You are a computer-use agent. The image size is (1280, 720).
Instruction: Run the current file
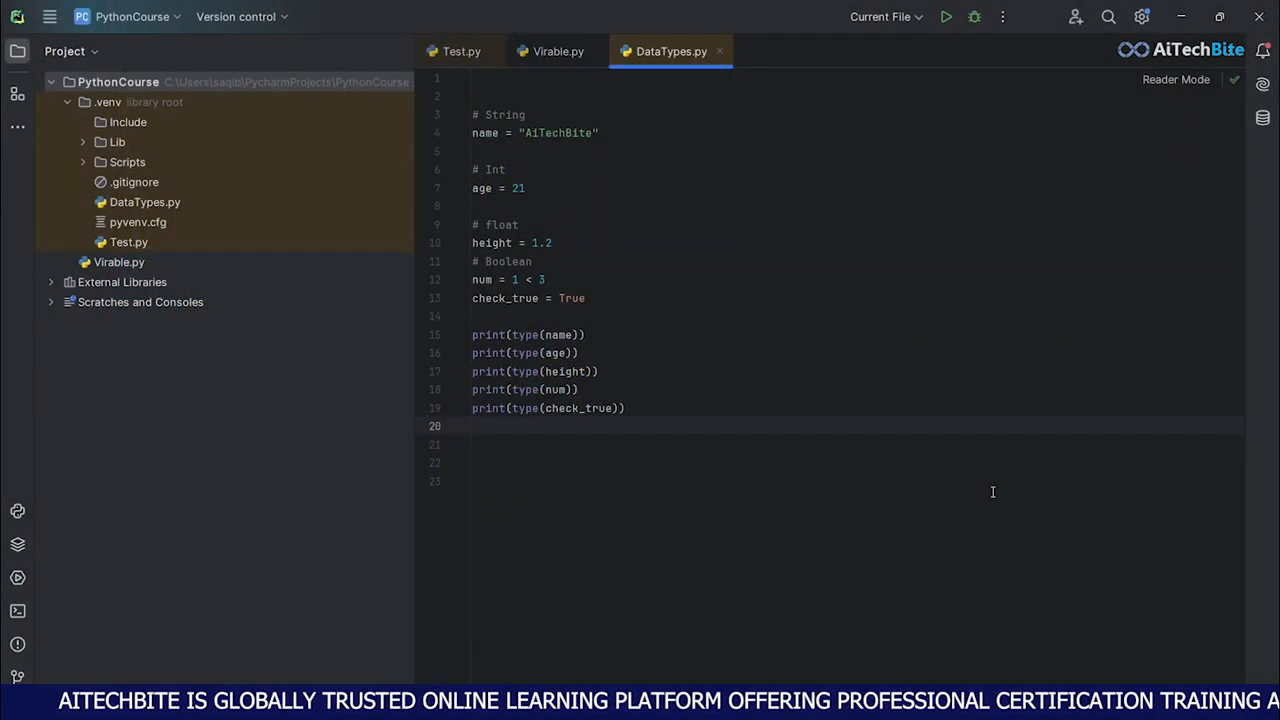(x=946, y=17)
